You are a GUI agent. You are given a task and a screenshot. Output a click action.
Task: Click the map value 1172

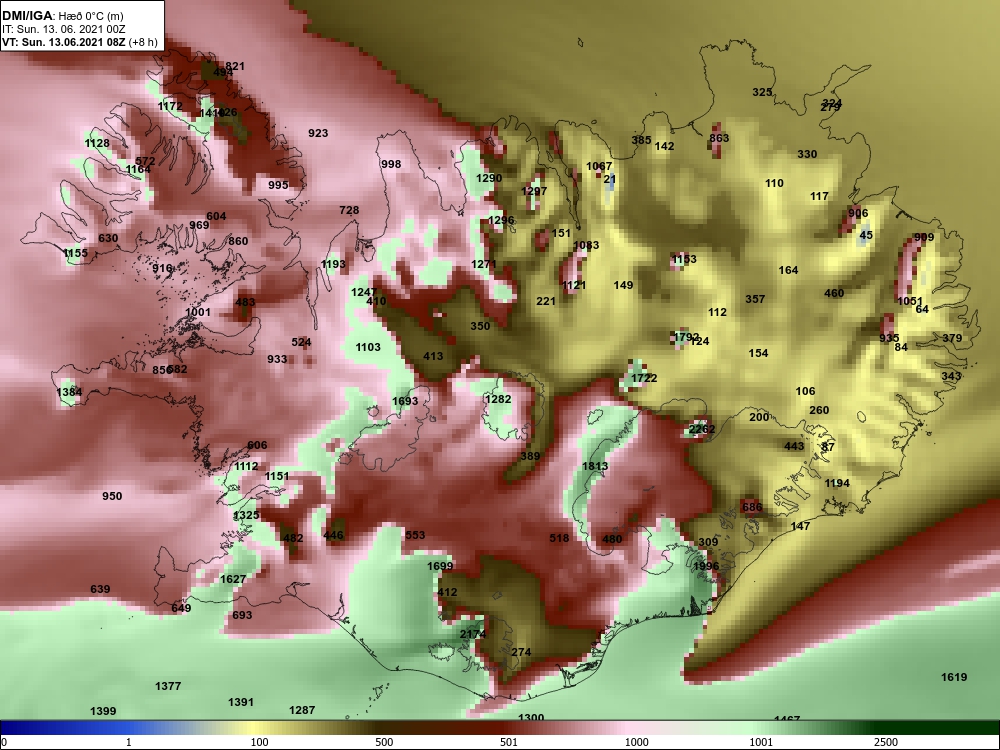tap(170, 106)
